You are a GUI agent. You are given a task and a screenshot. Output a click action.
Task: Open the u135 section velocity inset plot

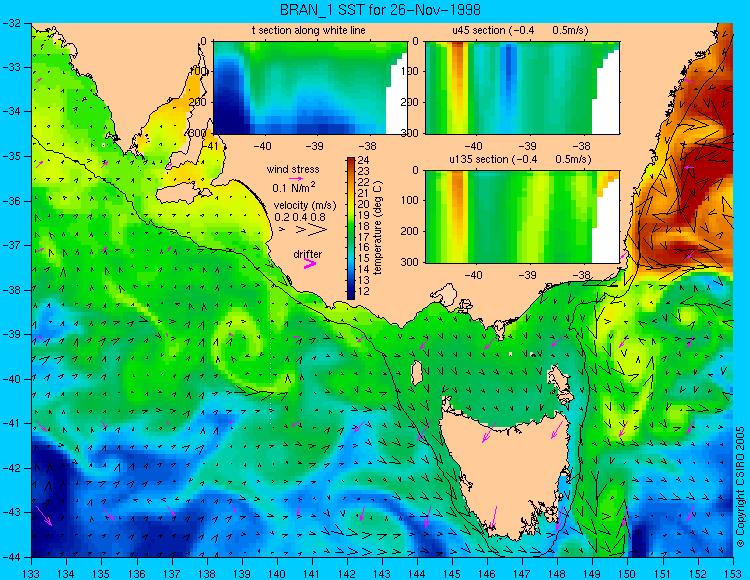coord(522,217)
